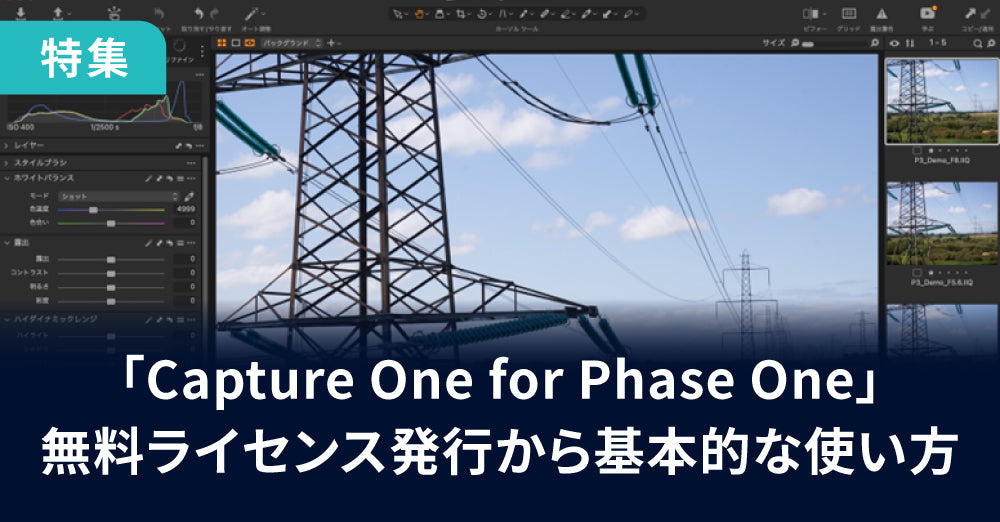Add a new layer with plus button
The image size is (1000, 522).
[x=331, y=43]
